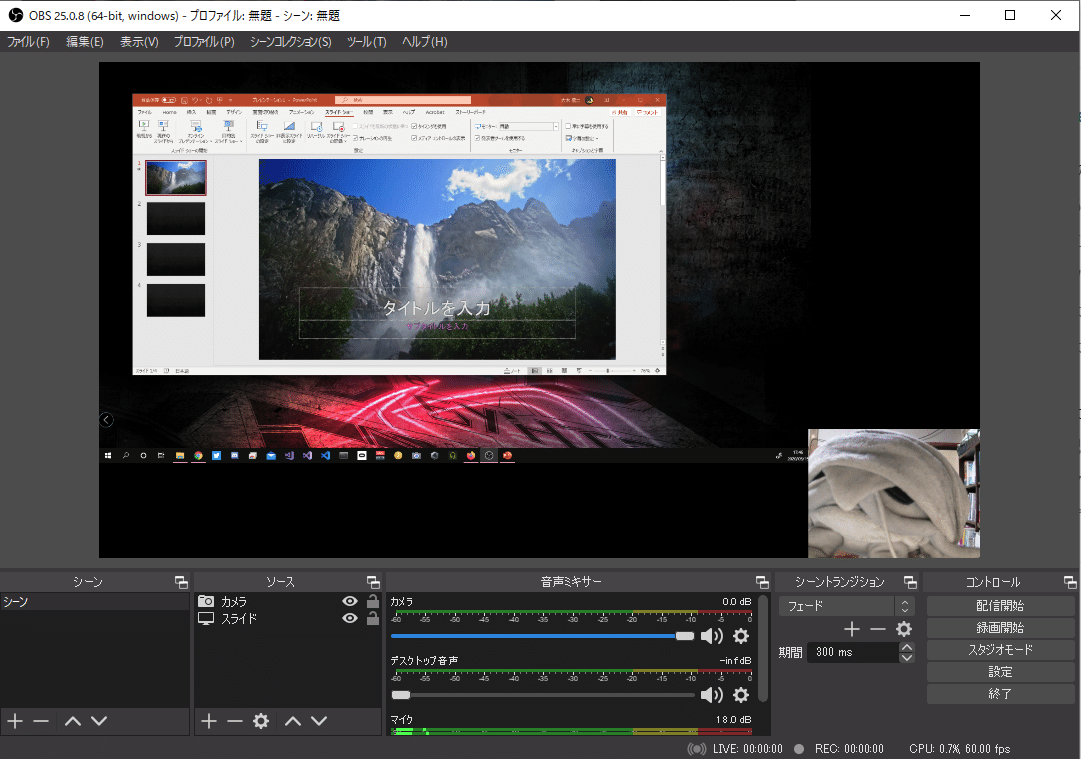This screenshot has width=1081, height=759.
Task: Add a new scene with plus icon
Action: (x=15, y=721)
